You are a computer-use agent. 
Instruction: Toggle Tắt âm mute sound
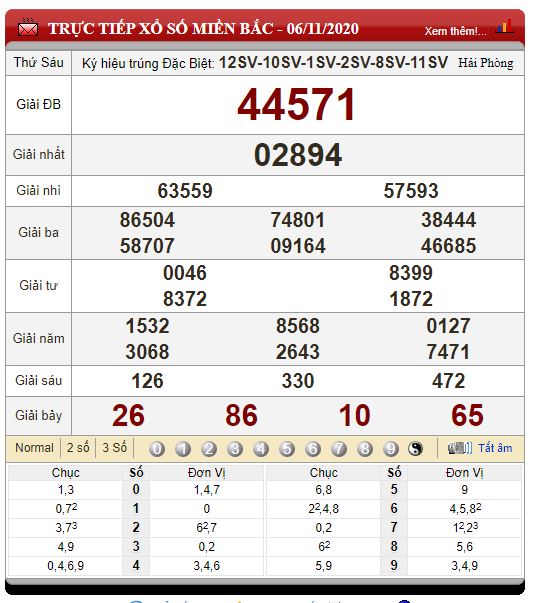point(495,448)
